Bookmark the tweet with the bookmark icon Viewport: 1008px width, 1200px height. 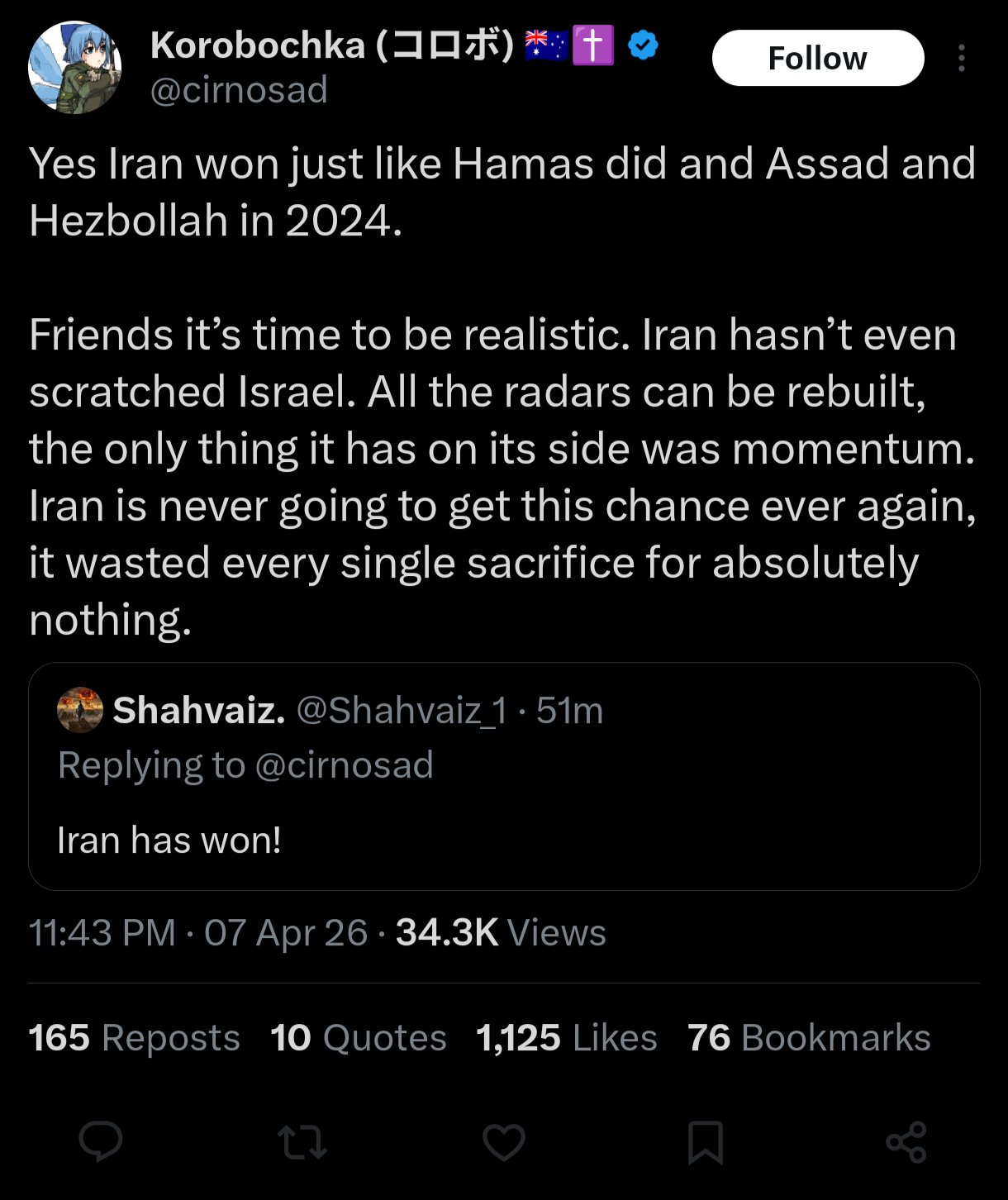[x=706, y=1143]
